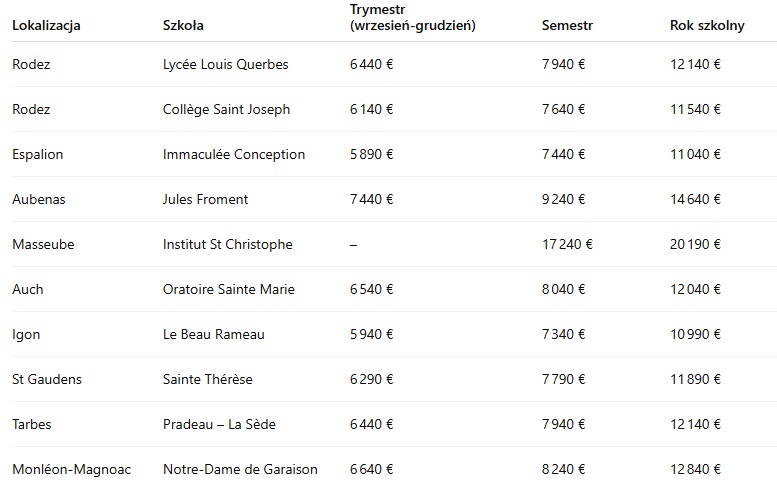Click the Aubenas location cell
Image resolution: width=777 pixels, height=486 pixels.
point(39,200)
